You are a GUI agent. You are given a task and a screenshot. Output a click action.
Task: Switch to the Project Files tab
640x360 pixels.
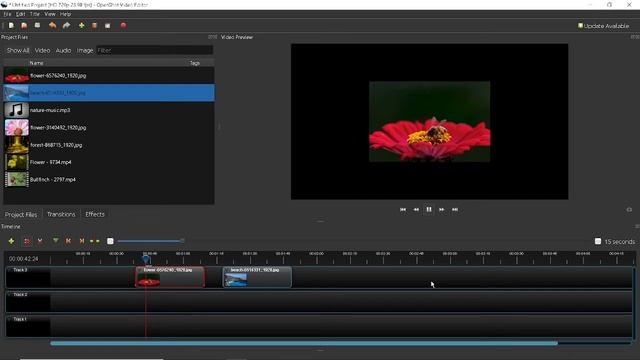point(21,214)
